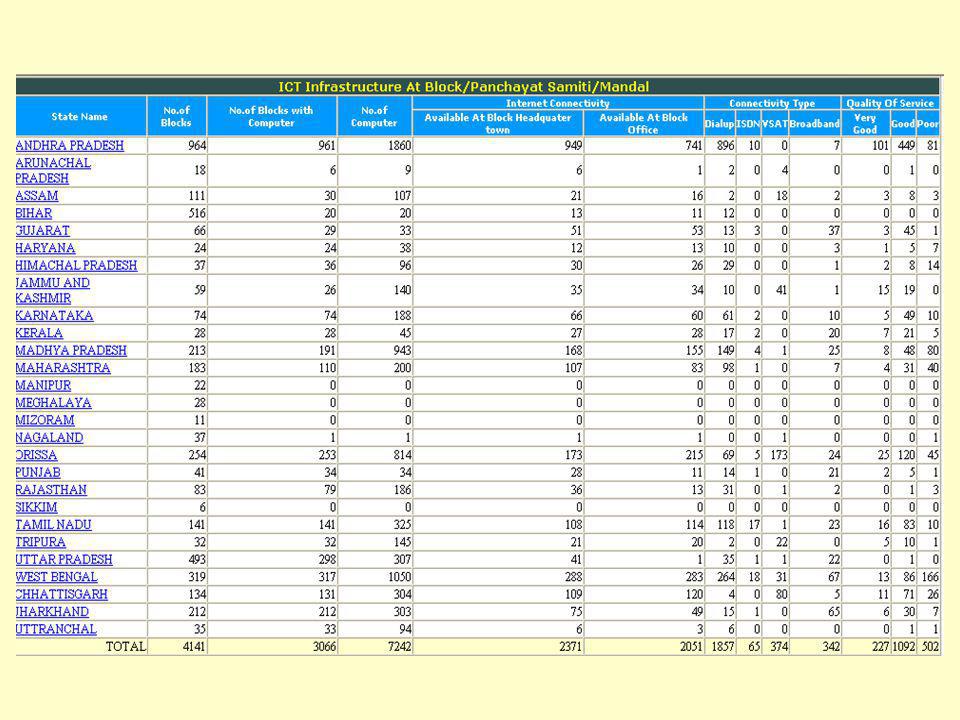Click total blocks with computer 3066
The height and width of the screenshot is (720, 960).
pos(324,647)
